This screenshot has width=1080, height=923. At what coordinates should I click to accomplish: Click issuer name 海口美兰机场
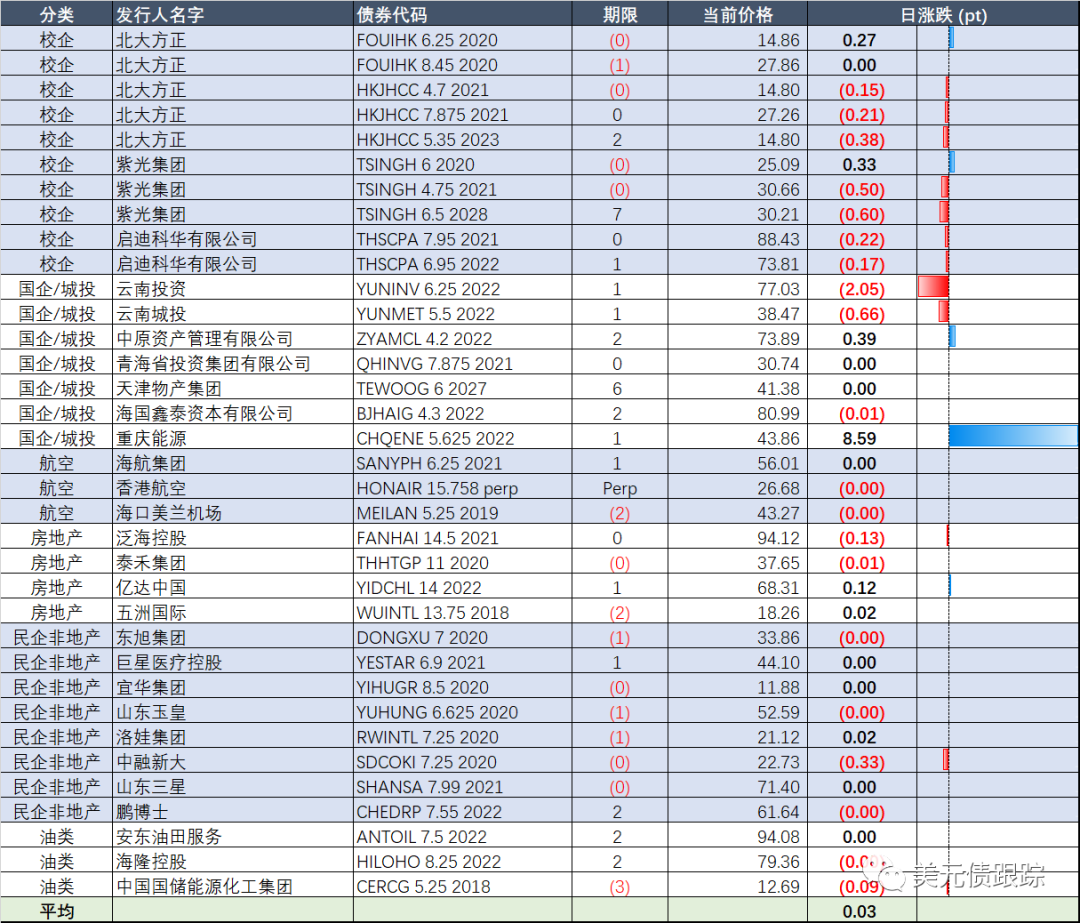click(x=169, y=513)
